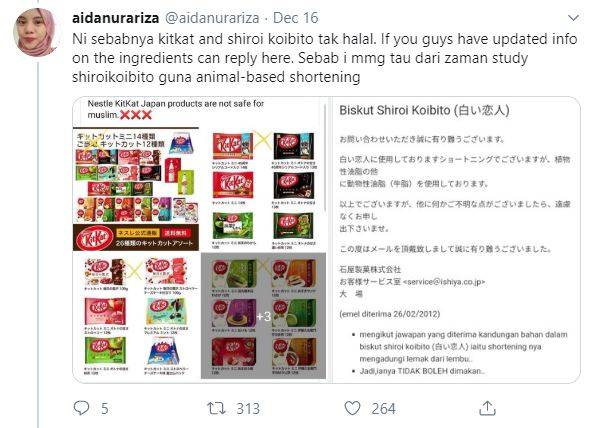
Task: Open aidanurariza's profile avatar
Action: pos(36,33)
